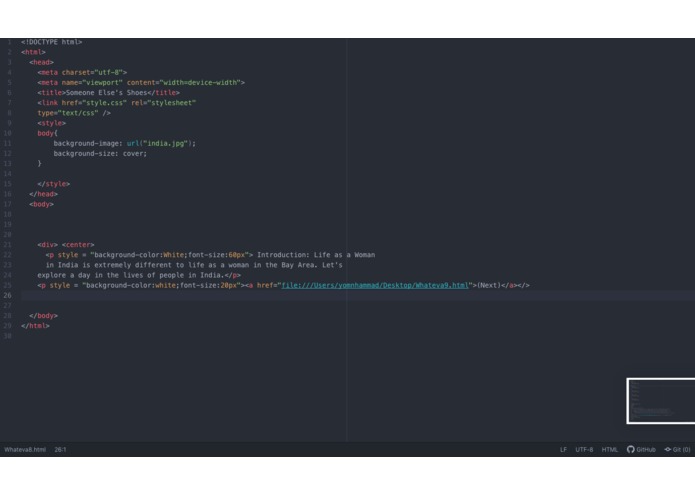
Task: Click the closing </style> tag
Action: [x=54, y=184]
